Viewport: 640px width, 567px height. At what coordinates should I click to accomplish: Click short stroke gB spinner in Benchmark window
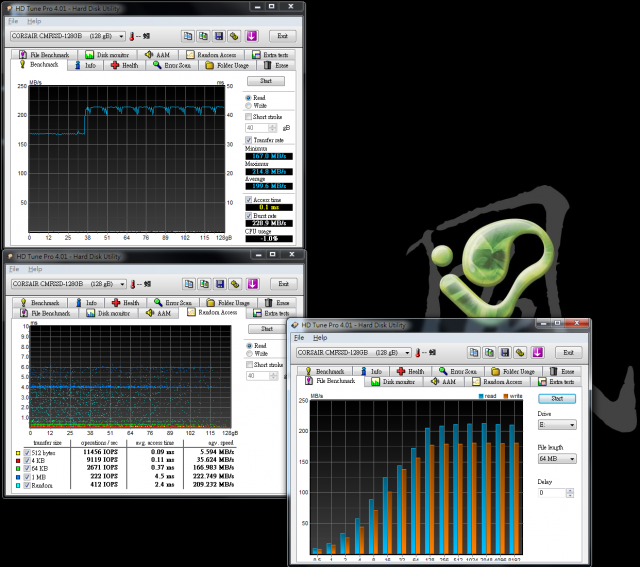point(273,128)
